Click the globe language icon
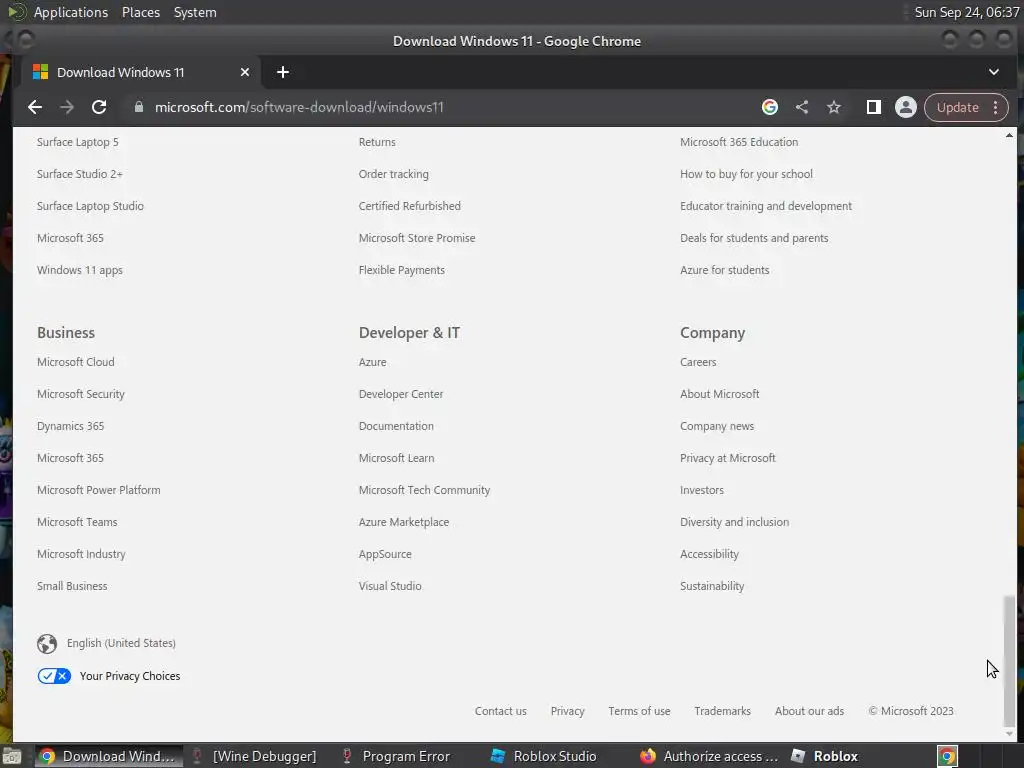This screenshot has height=768, width=1024. pyautogui.click(x=47, y=644)
